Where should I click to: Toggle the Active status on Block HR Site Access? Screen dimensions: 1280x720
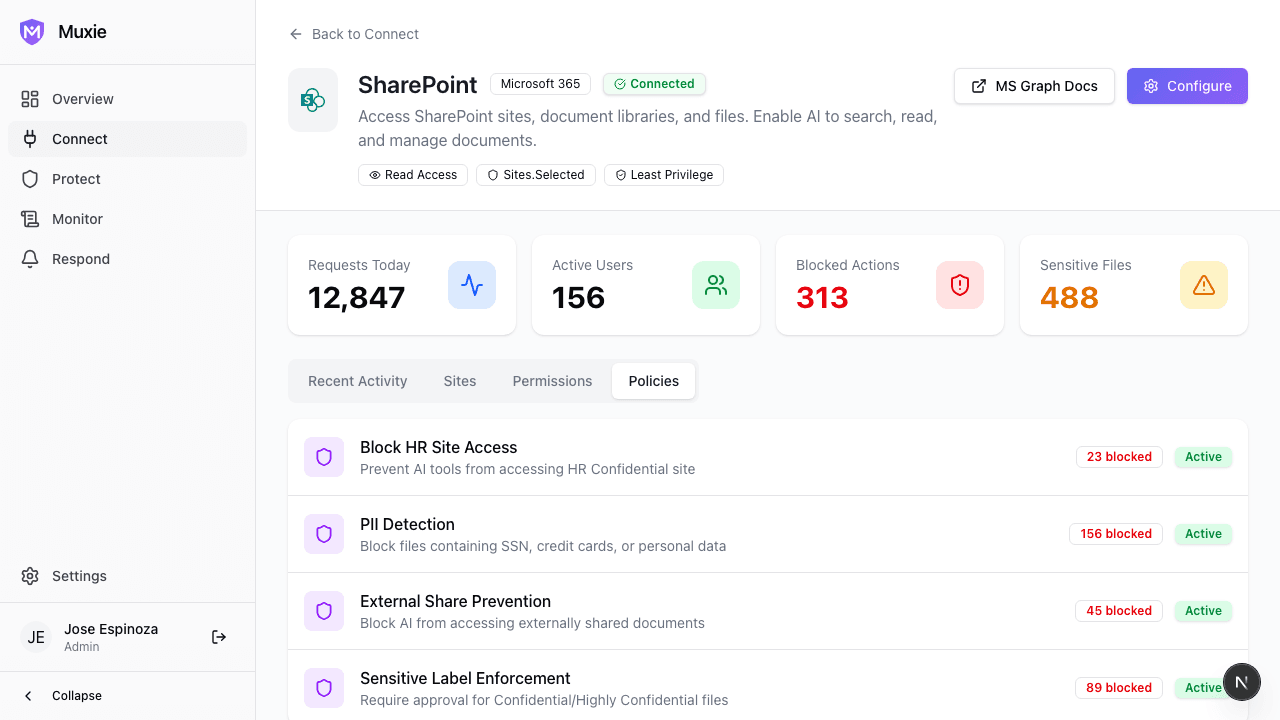(1203, 457)
